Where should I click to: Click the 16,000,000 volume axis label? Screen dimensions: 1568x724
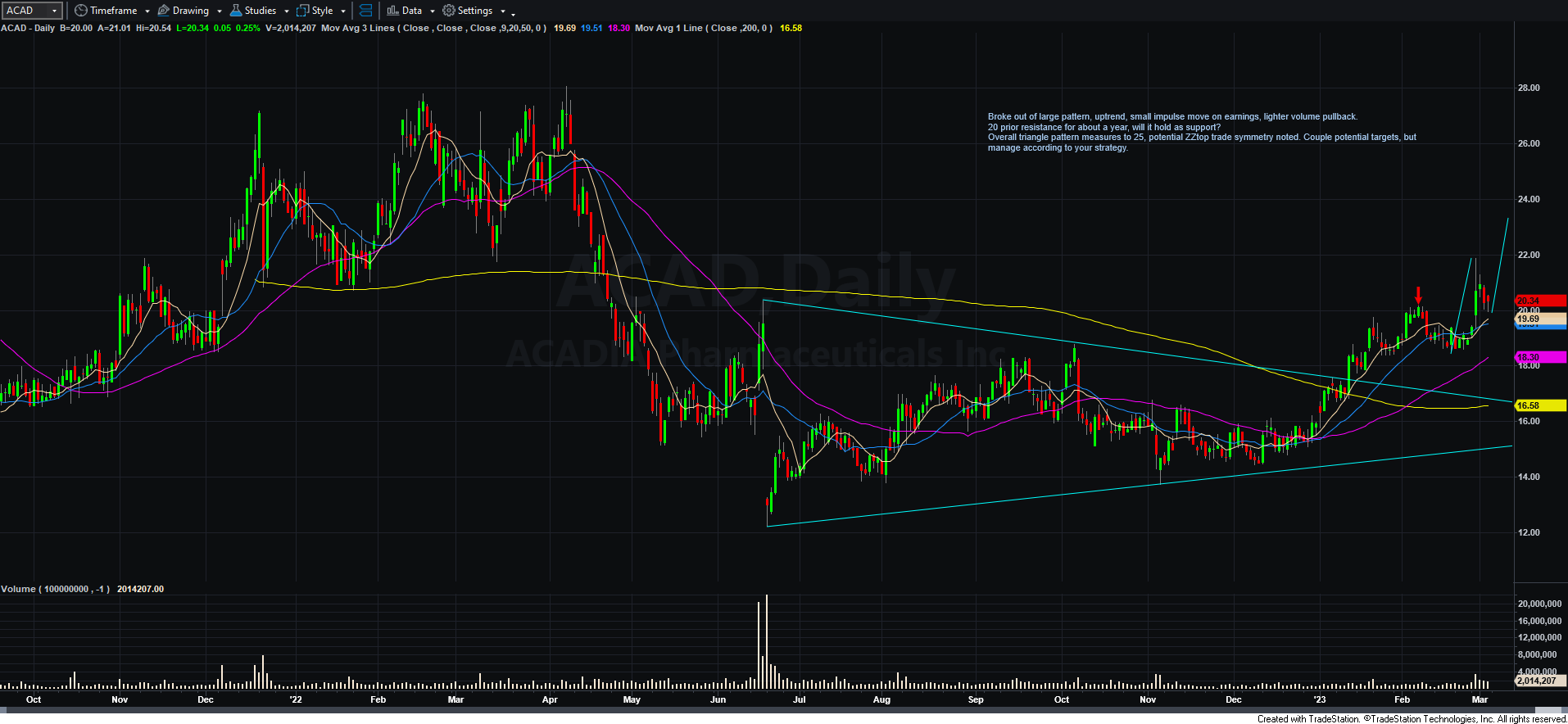(1539, 621)
